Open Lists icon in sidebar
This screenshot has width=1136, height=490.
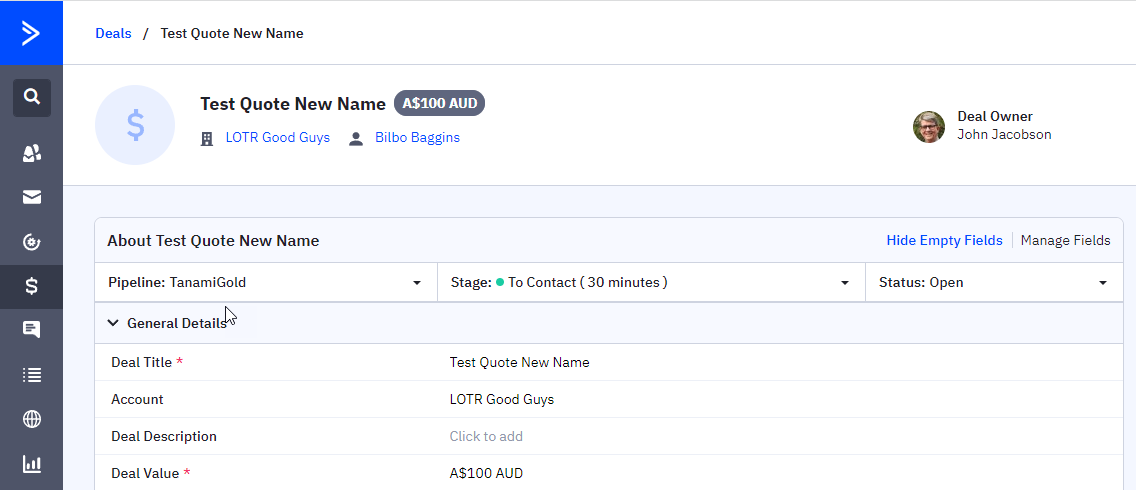32,375
